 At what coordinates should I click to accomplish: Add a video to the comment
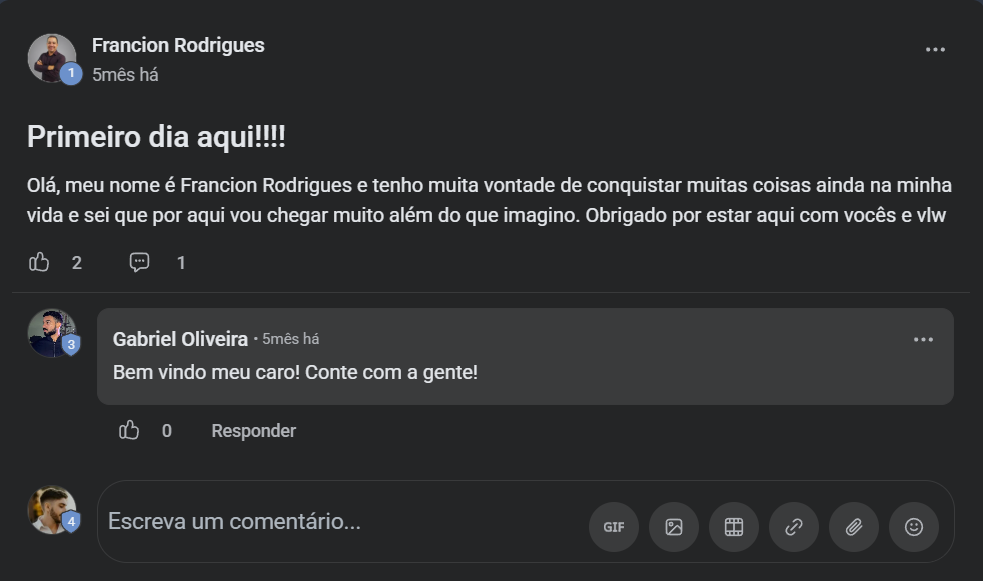pyautogui.click(x=734, y=527)
